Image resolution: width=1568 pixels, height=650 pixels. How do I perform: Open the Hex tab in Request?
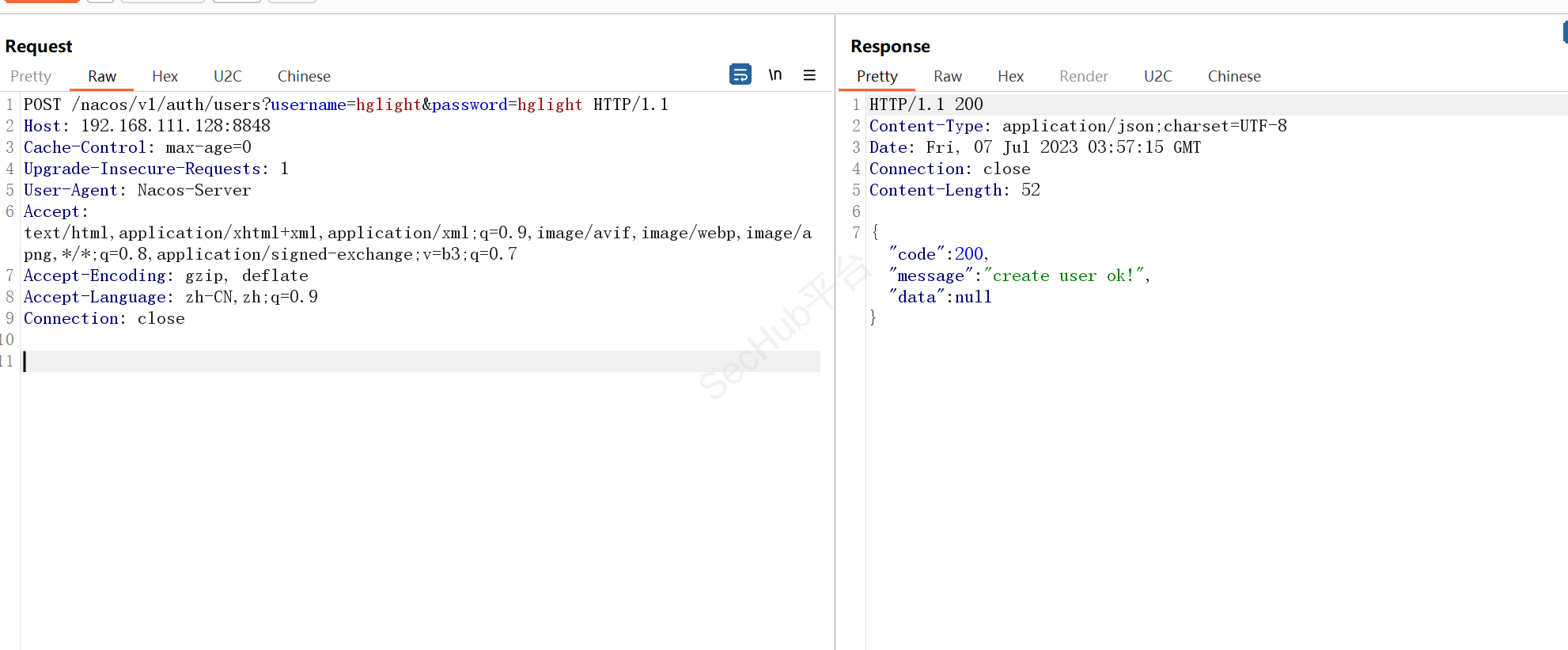pyautogui.click(x=165, y=76)
